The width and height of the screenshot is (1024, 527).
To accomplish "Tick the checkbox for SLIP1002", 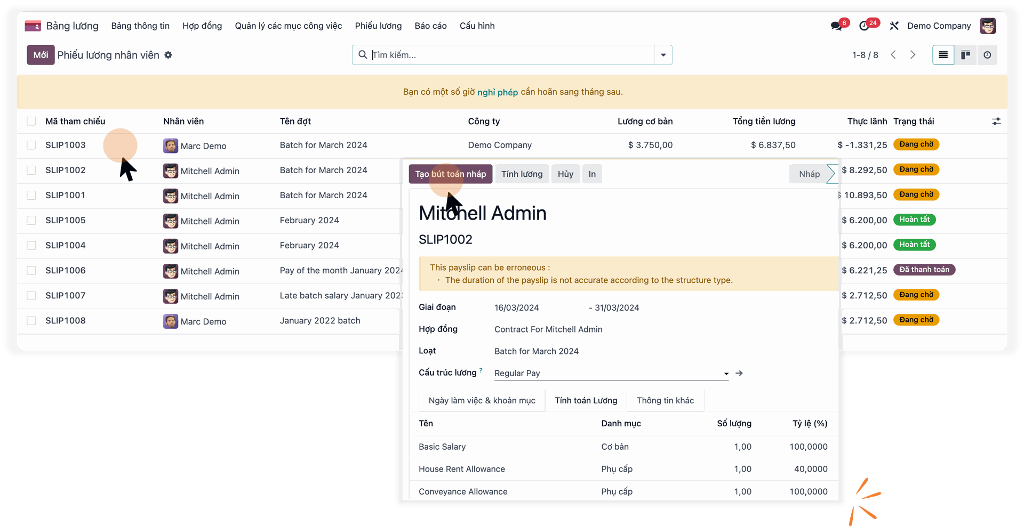I will pos(31,170).
